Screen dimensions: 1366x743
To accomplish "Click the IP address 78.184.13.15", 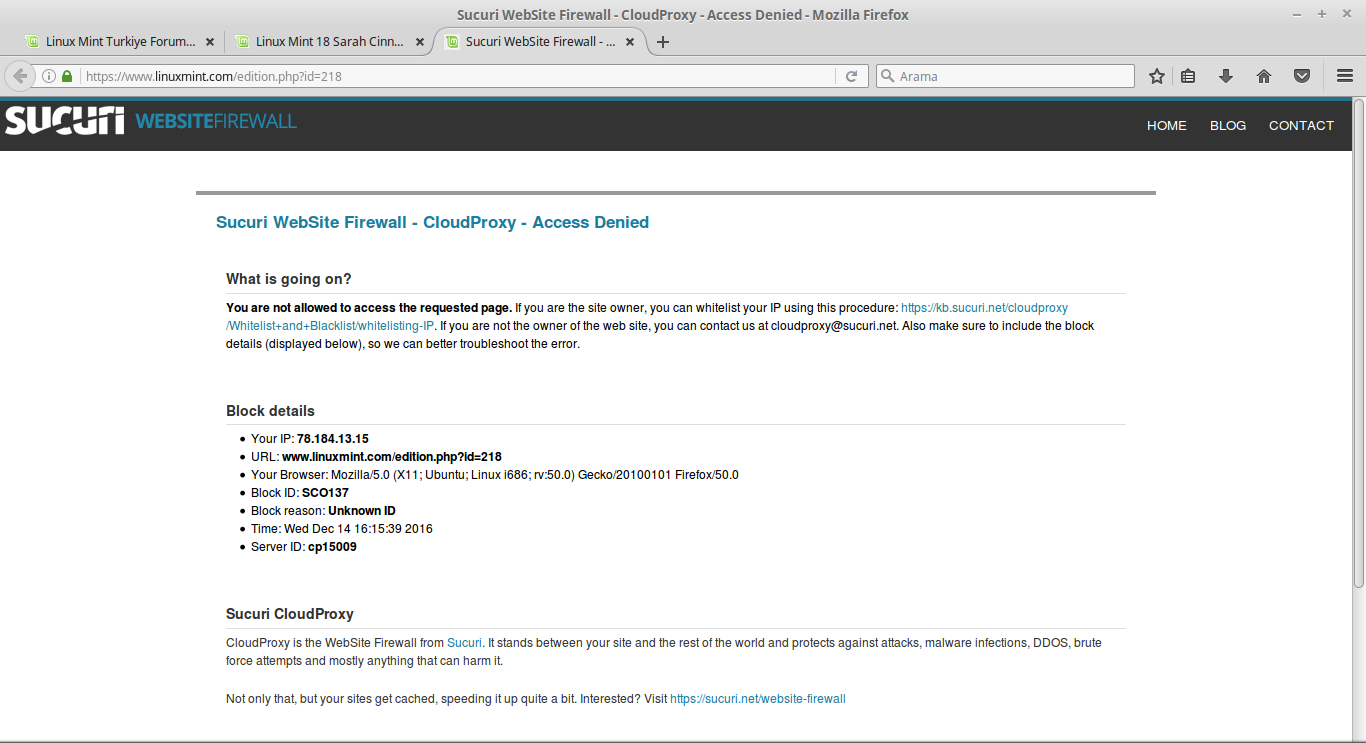I will point(333,439).
